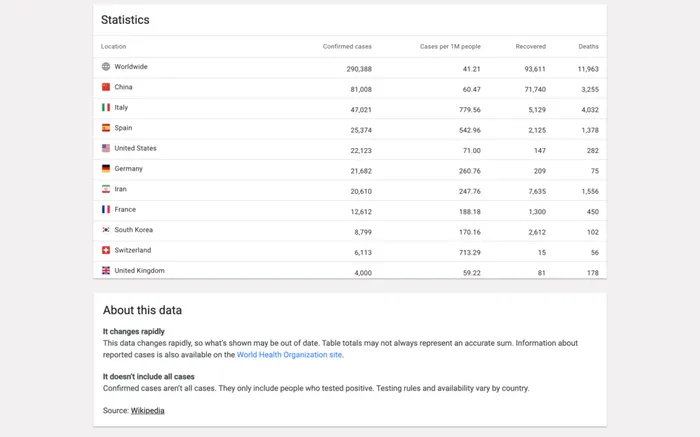Click the United States flag icon

tap(106, 148)
